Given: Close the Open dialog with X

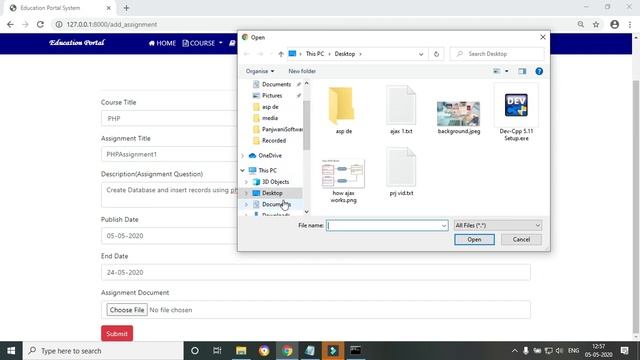Looking at the screenshot, I should (x=542, y=37).
